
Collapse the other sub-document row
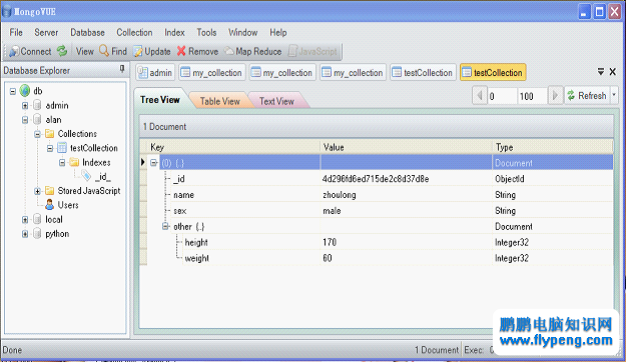click(165, 226)
